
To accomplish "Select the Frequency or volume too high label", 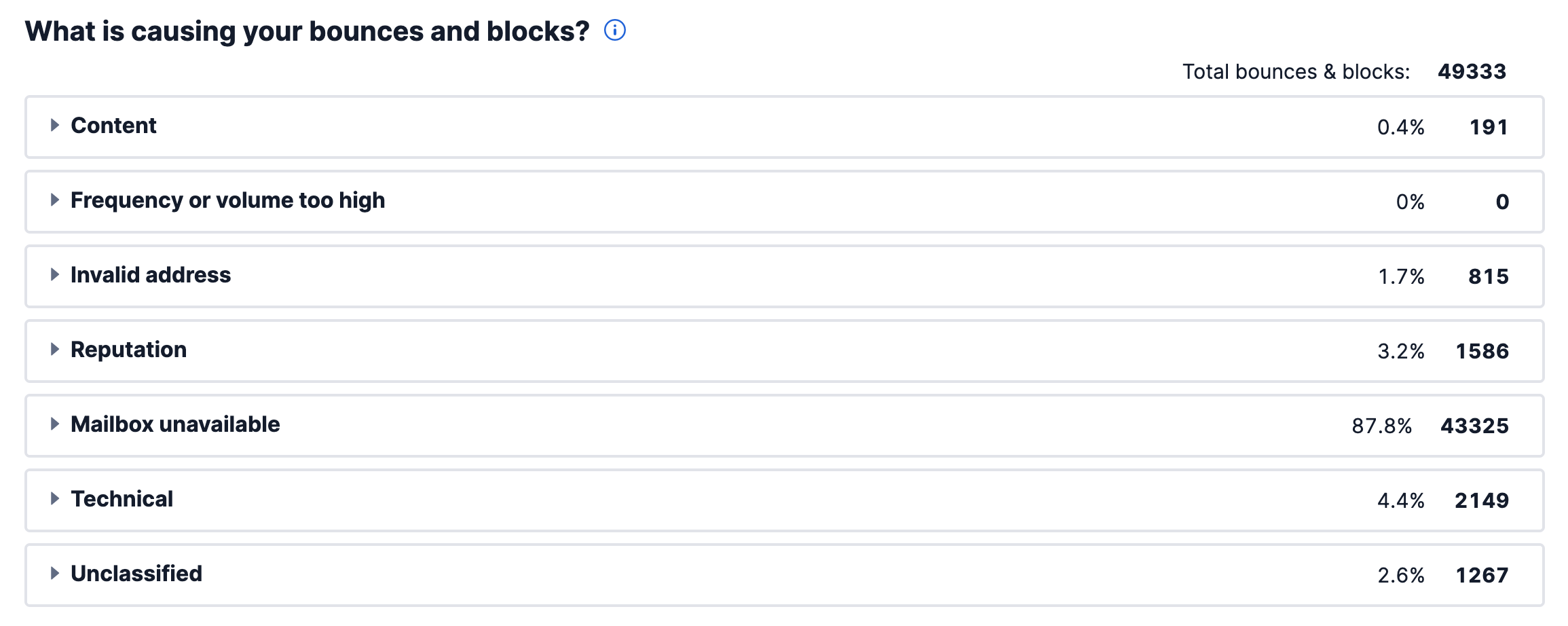I will (x=228, y=201).
